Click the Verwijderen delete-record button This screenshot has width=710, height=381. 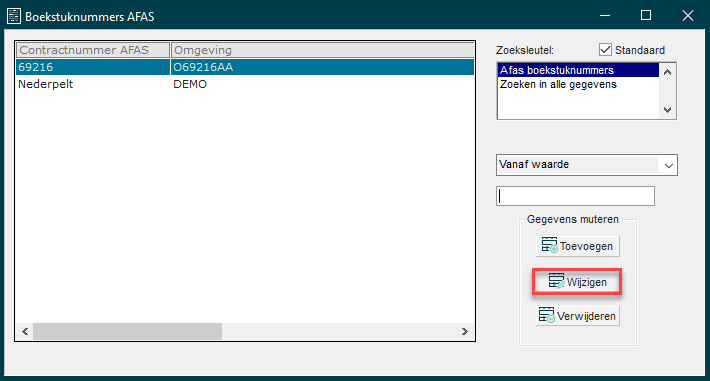click(577, 316)
